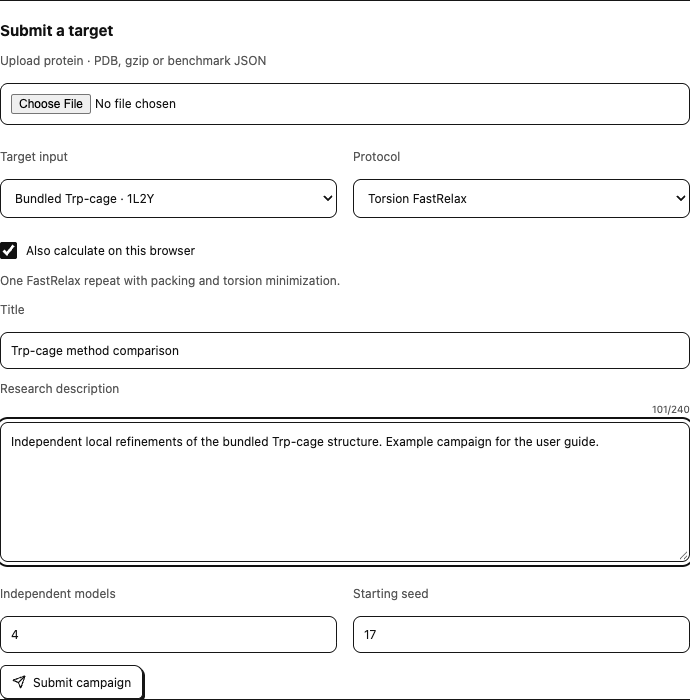Click the Title input field
The height and width of the screenshot is (700, 690).
[345, 350]
